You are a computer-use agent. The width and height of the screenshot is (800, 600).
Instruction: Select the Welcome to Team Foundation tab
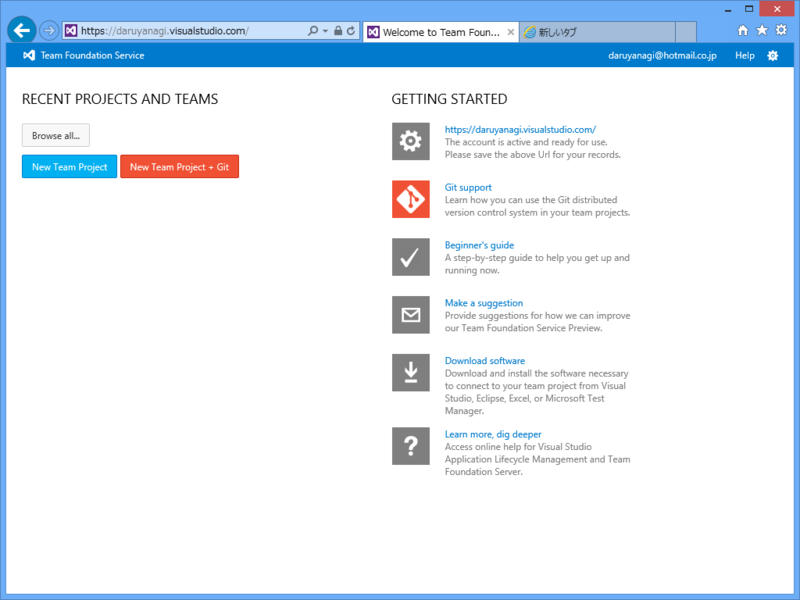coord(441,32)
